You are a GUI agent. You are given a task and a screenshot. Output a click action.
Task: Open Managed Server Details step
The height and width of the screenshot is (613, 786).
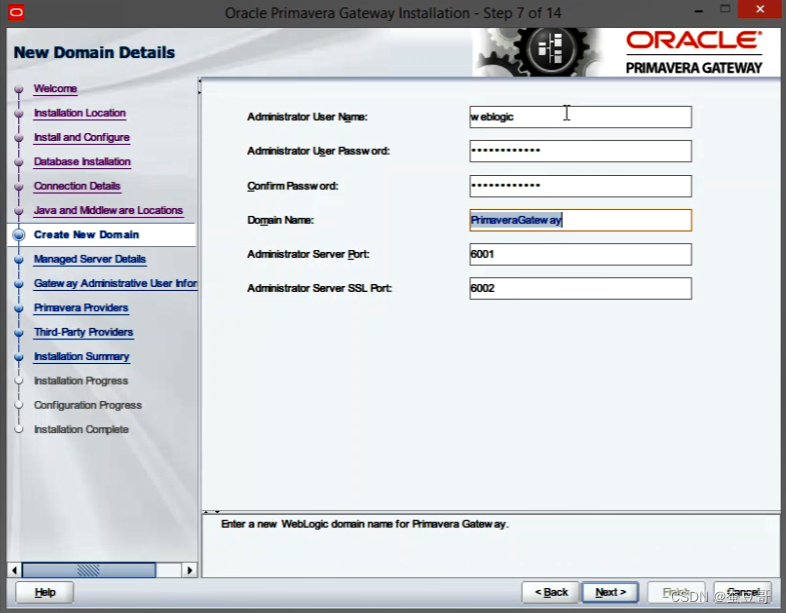point(90,259)
